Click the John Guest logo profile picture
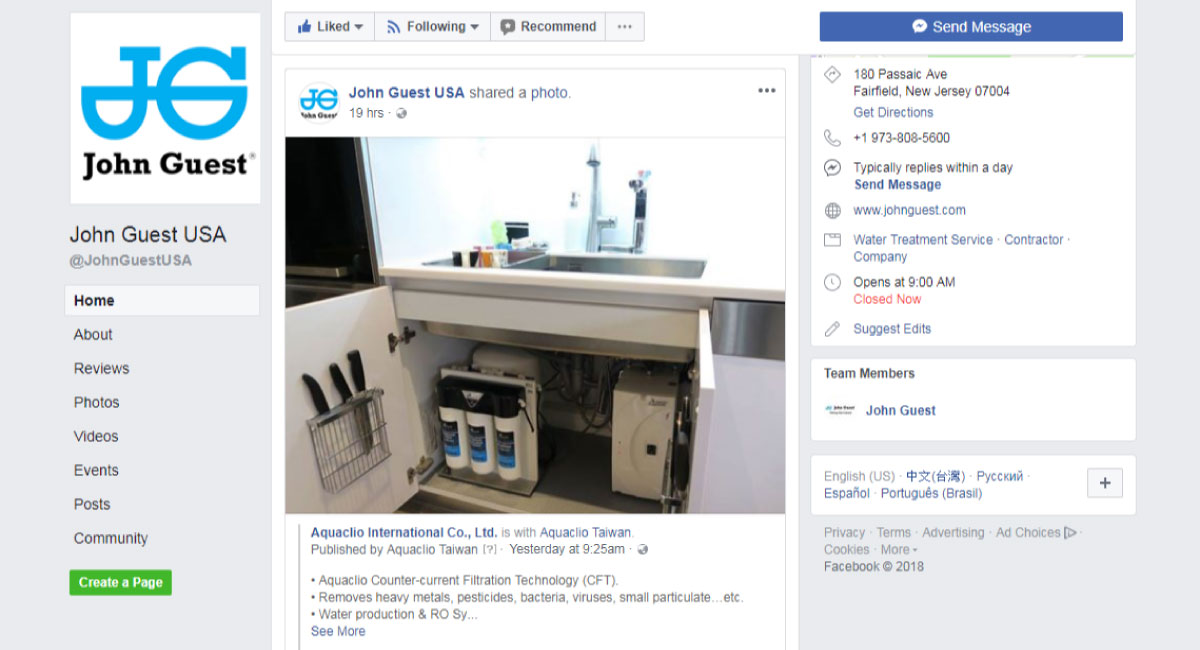The width and height of the screenshot is (1200, 650). coord(165,109)
